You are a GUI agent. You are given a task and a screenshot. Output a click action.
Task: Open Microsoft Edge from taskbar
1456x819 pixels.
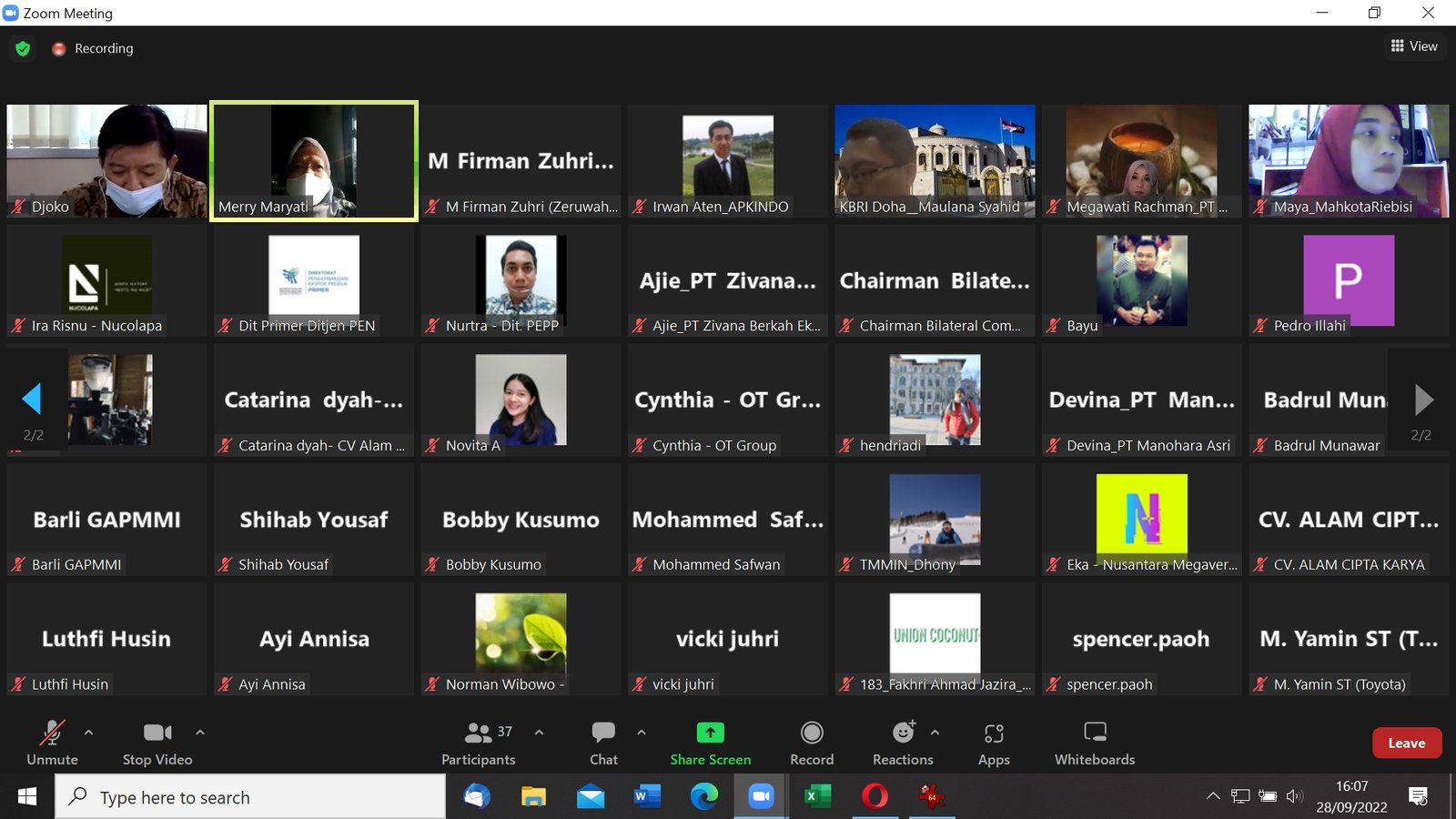[704, 797]
